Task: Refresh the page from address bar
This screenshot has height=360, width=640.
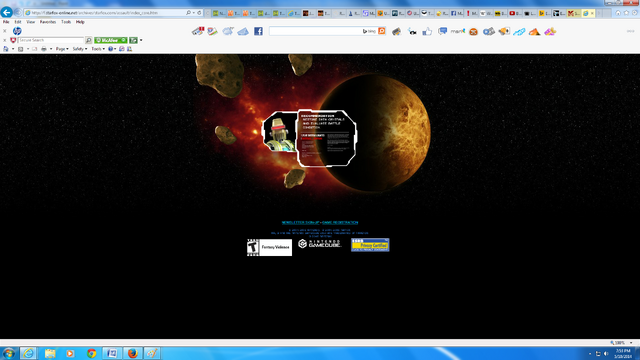Action: 199,13
